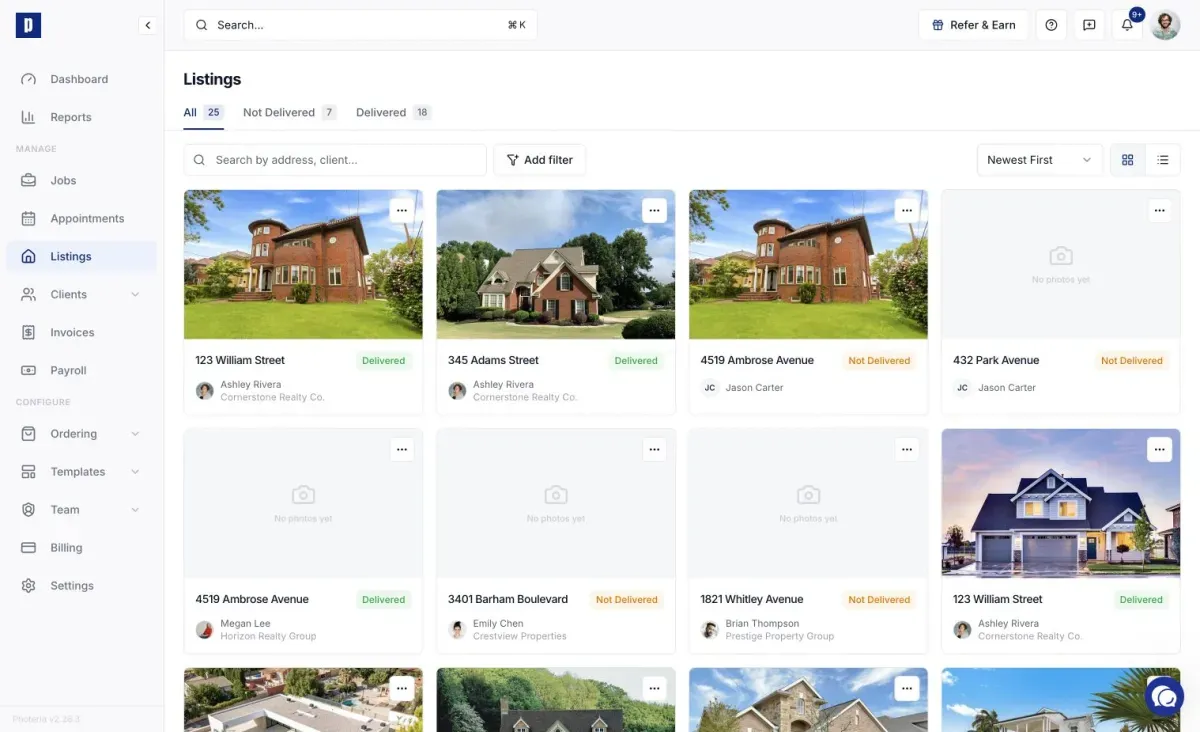This screenshot has height=732, width=1200.
Task: Select Listings in the sidebar
Action: pos(81,256)
